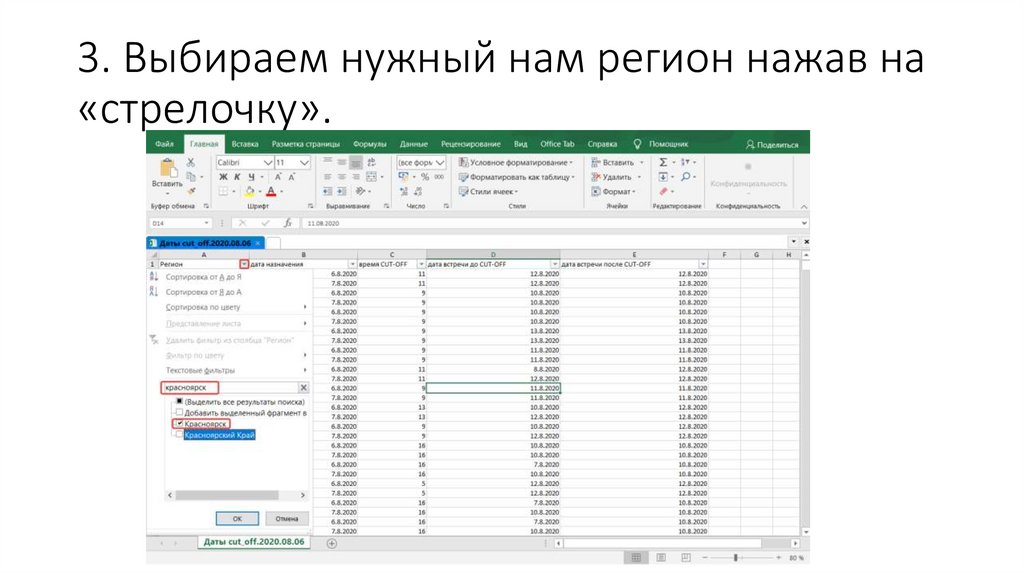The width and height of the screenshot is (1024, 574).
Task: Open the Регион column filter arrow
Action: tap(244, 264)
